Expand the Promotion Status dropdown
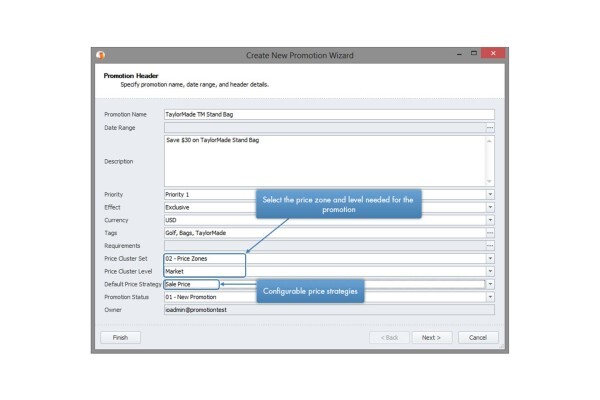Viewport: 600px width, 400px height. tap(490, 297)
